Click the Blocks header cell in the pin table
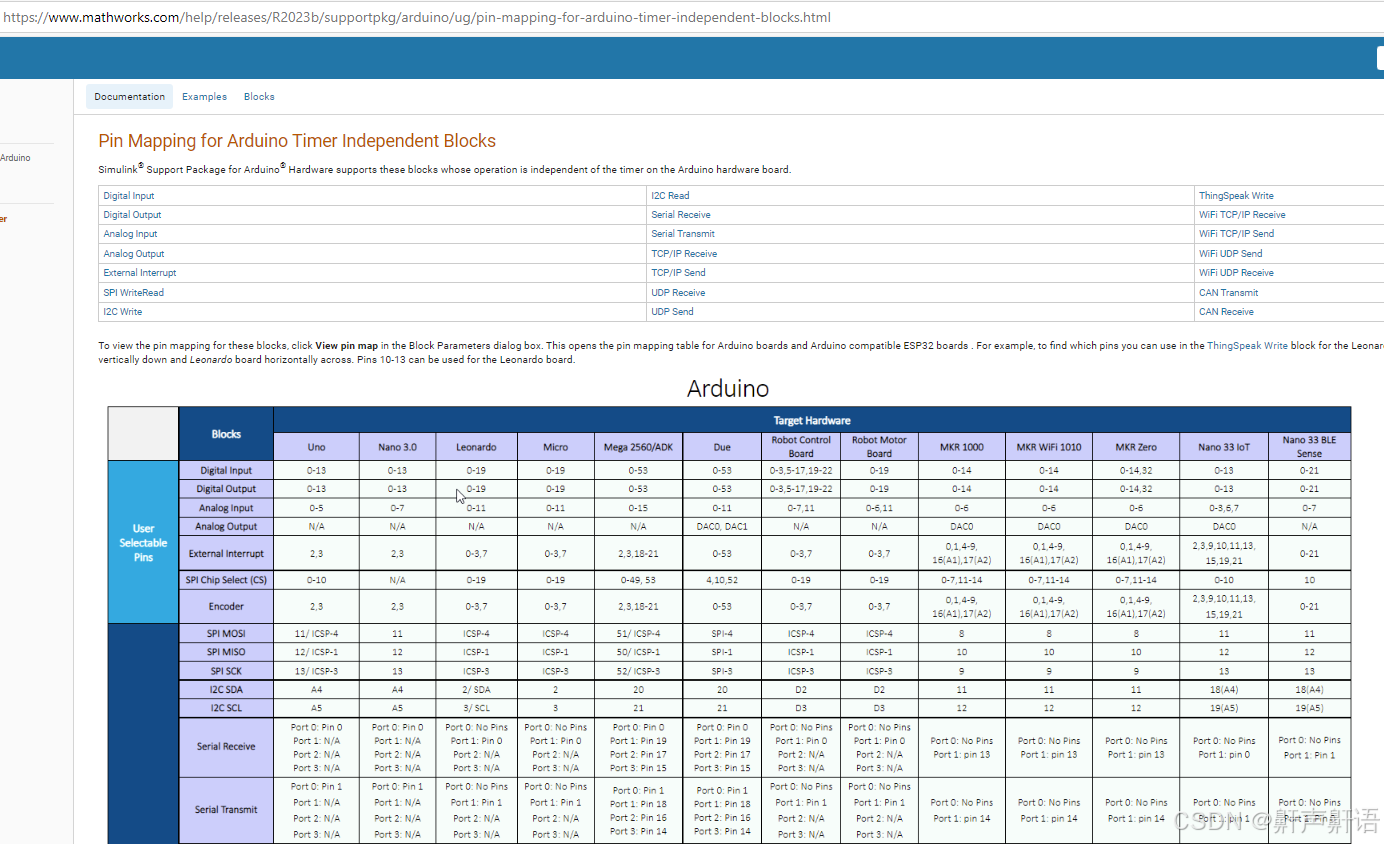This screenshot has height=844, width=1384. (x=226, y=434)
